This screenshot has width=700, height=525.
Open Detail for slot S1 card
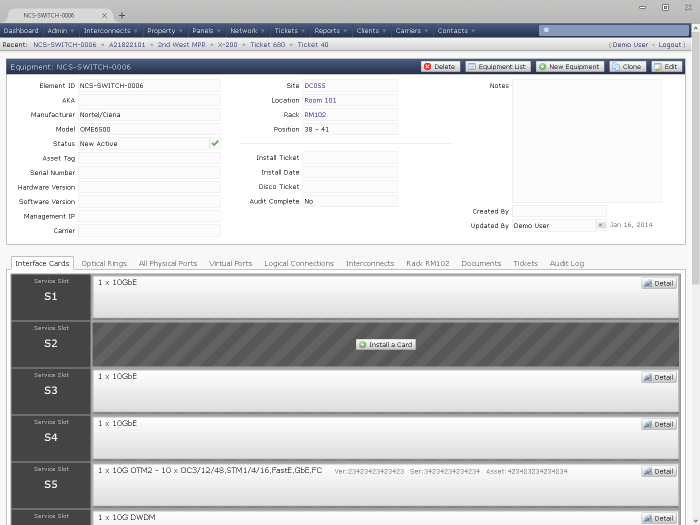[x=659, y=284]
